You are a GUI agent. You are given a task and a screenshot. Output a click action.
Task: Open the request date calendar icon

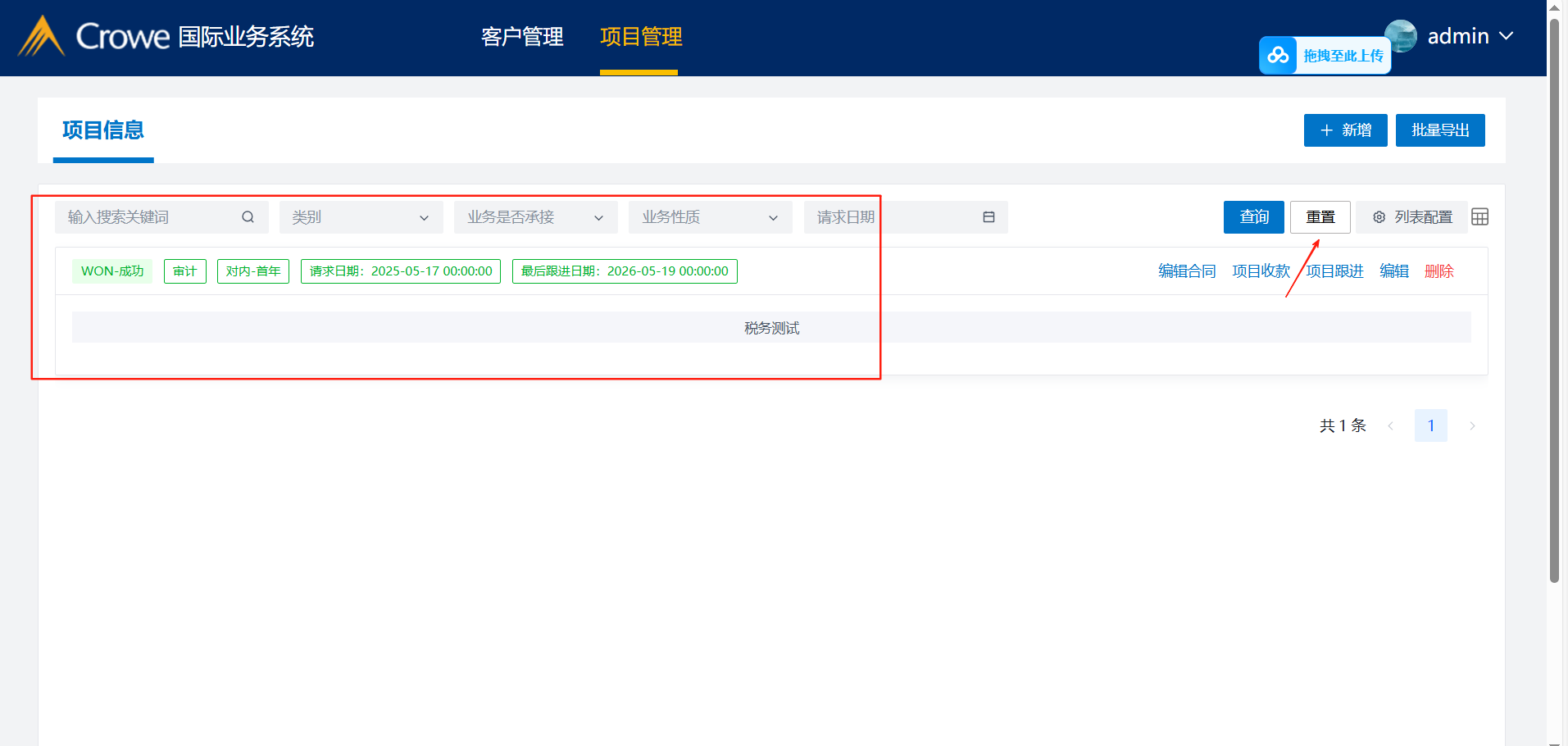(x=989, y=217)
